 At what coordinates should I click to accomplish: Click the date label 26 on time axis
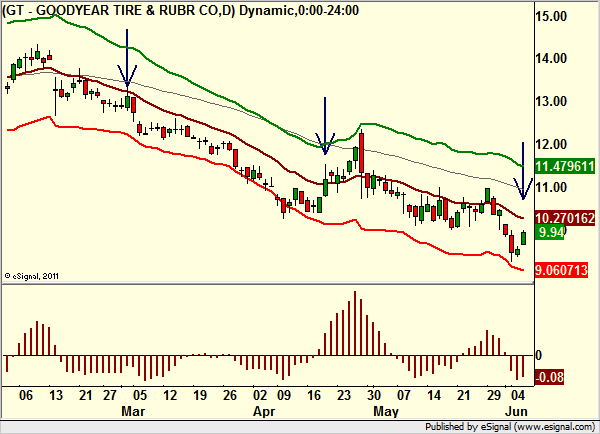(x=230, y=395)
